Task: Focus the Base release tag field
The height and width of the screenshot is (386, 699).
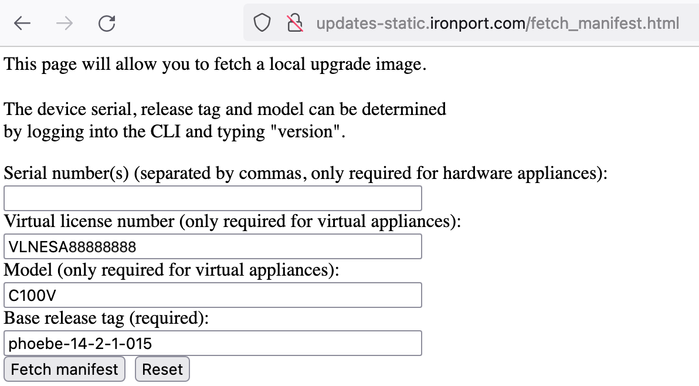Action: (213, 343)
